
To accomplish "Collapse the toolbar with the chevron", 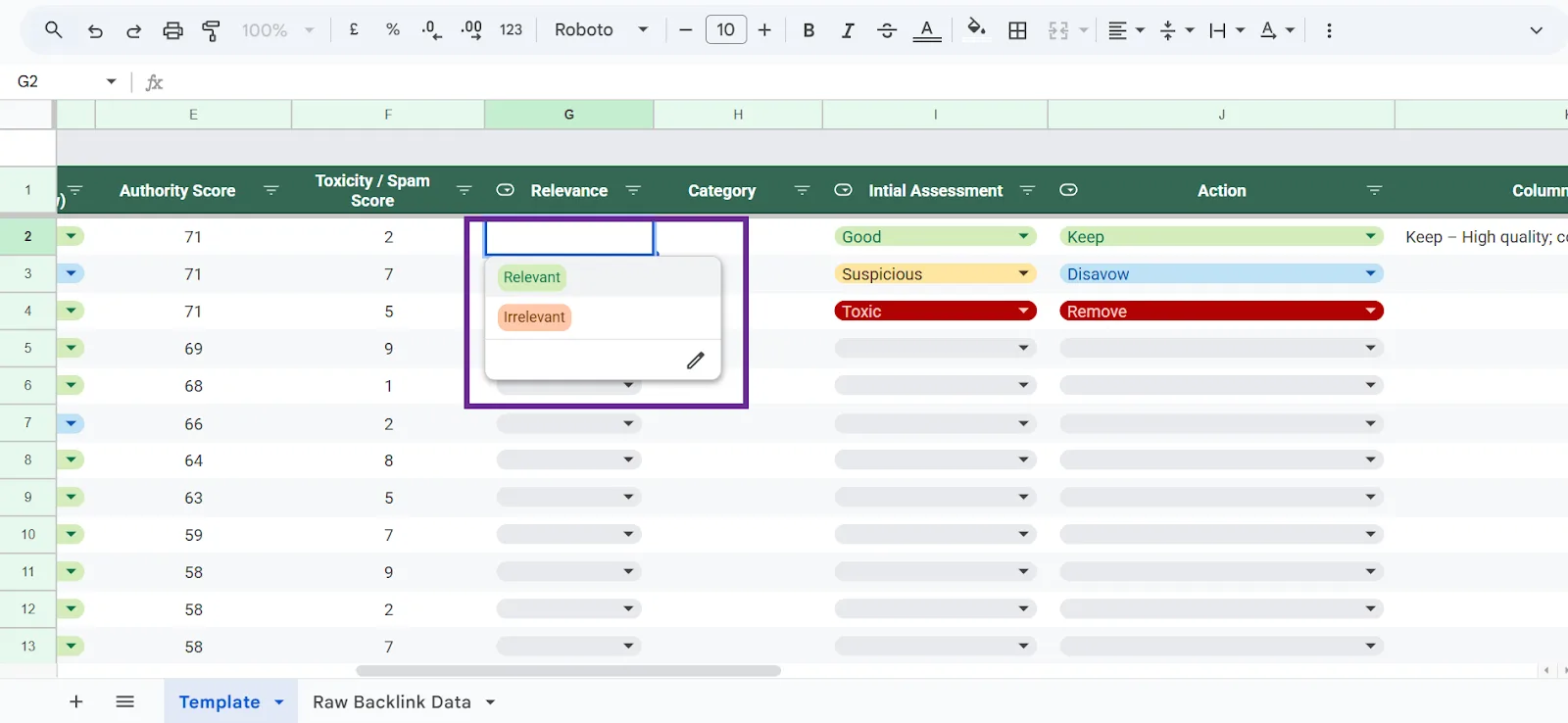I will point(1536,30).
